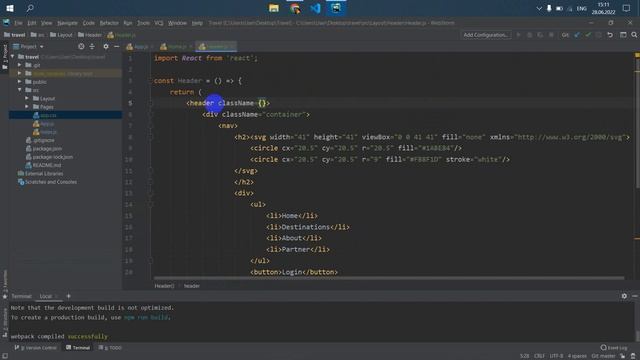640x360 pixels.
Task: Click External Libraries node
Action: point(40,173)
